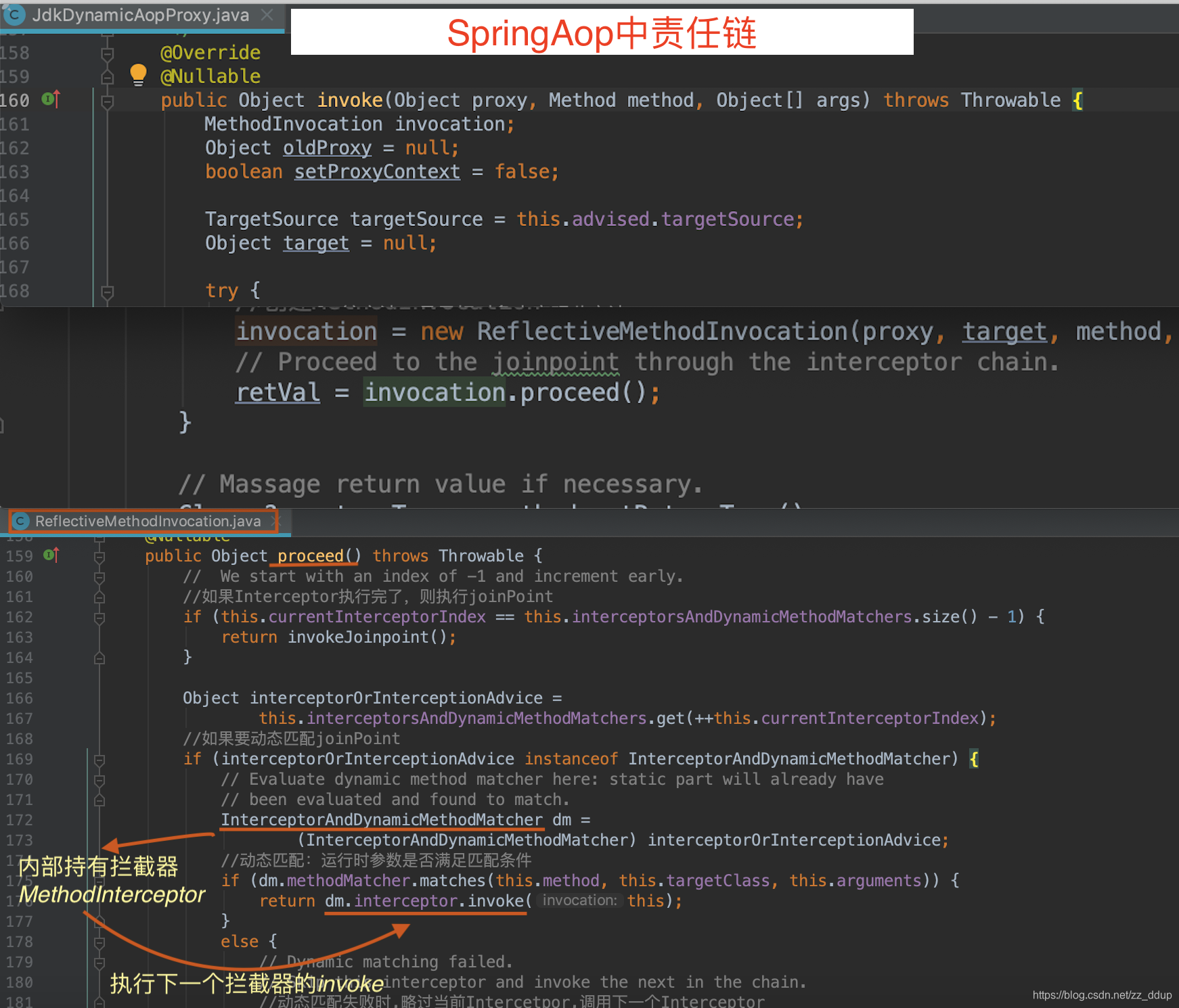Image resolution: width=1179 pixels, height=1008 pixels.
Task: Click the underlined joinpoint word in comment
Action: (x=555, y=362)
